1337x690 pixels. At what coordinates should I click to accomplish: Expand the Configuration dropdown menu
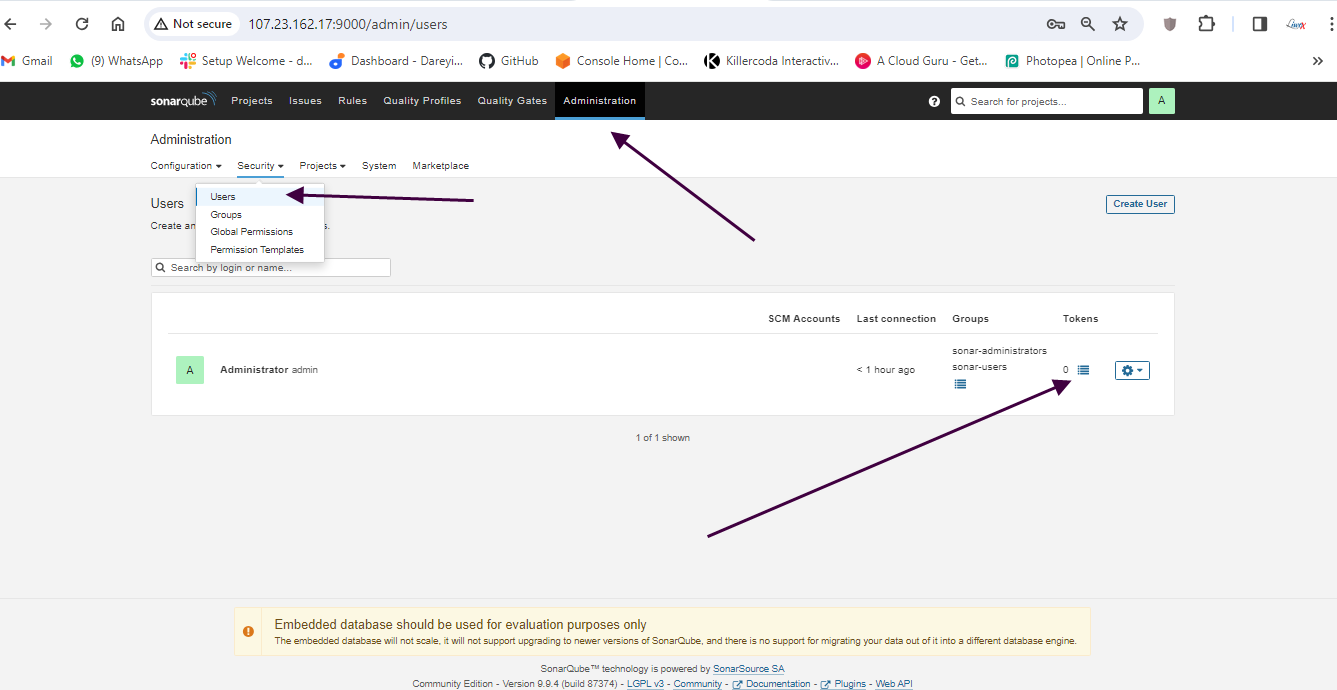point(186,166)
